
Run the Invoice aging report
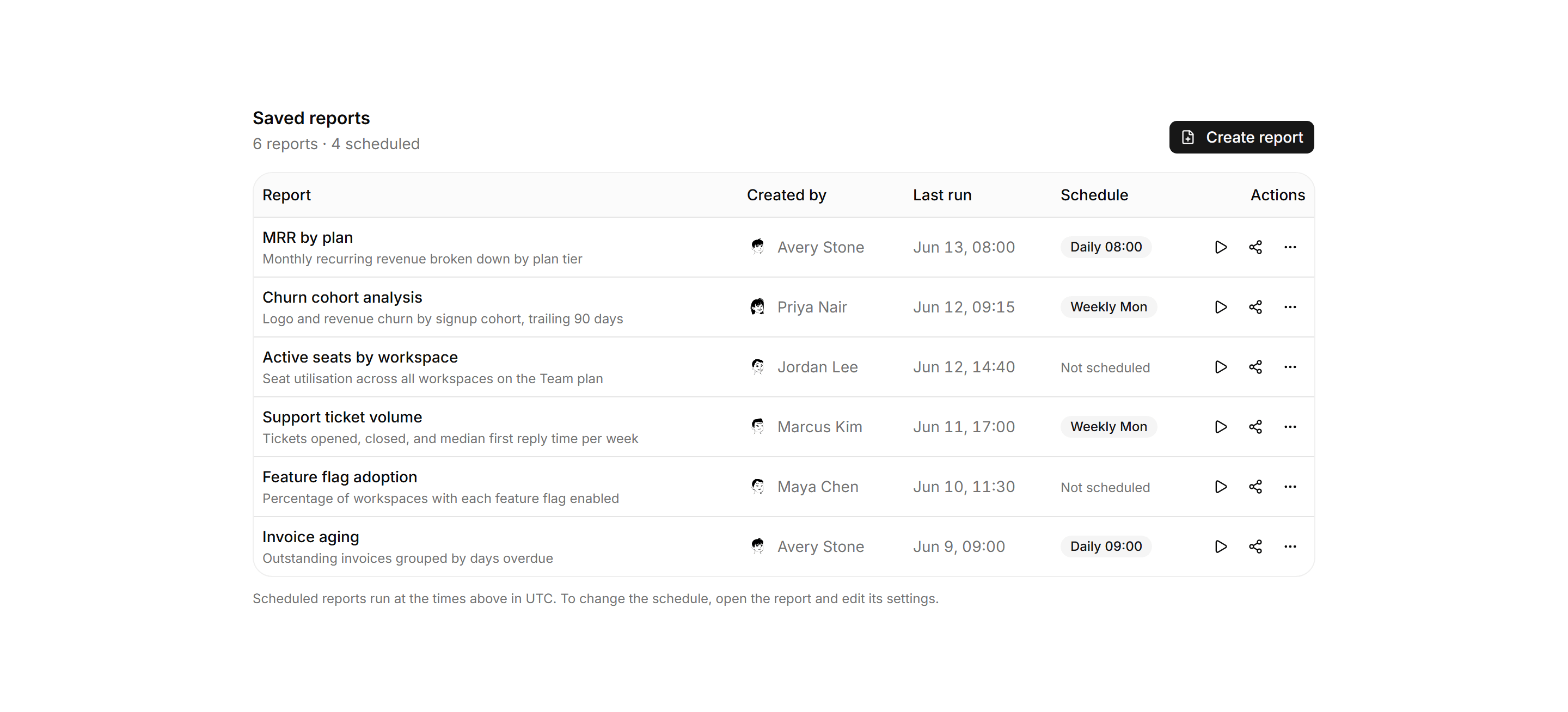[x=1221, y=547]
